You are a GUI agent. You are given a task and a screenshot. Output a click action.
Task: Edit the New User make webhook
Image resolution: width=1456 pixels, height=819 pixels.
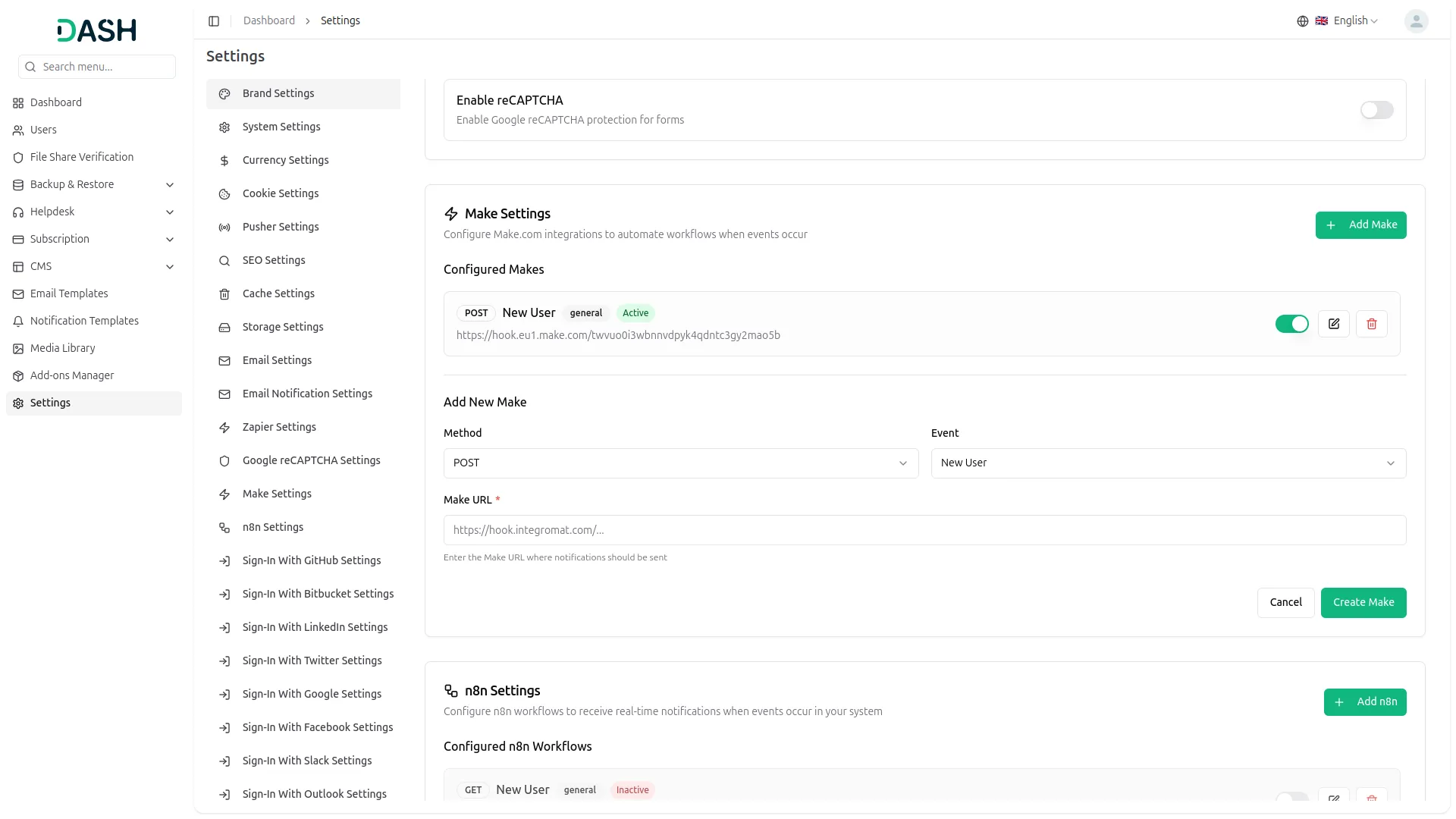[1333, 324]
